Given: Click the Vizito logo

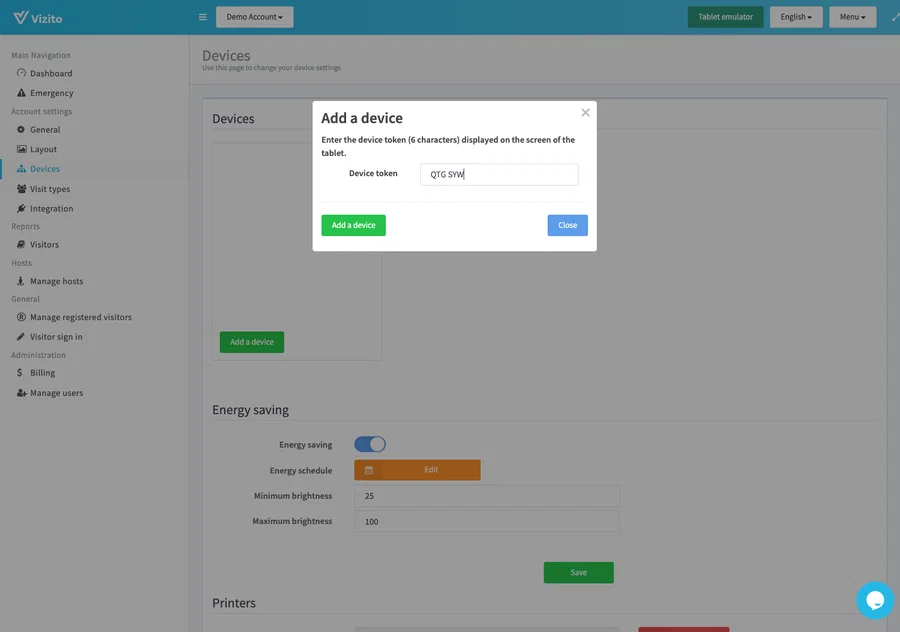Looking at the screenshot, I should pos(36,17).
